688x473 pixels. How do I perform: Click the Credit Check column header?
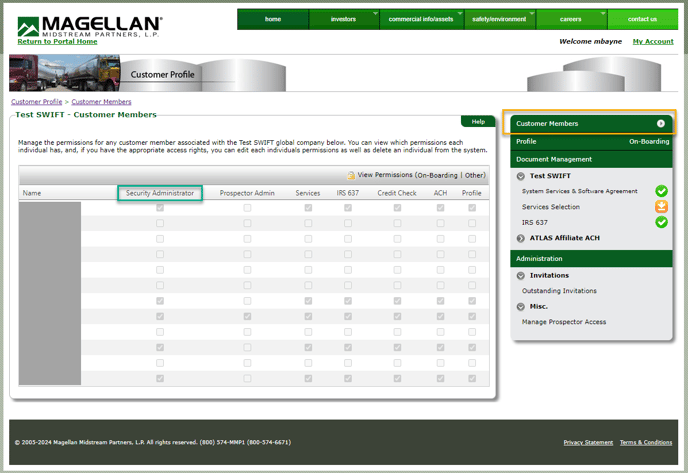pos(397,193)
